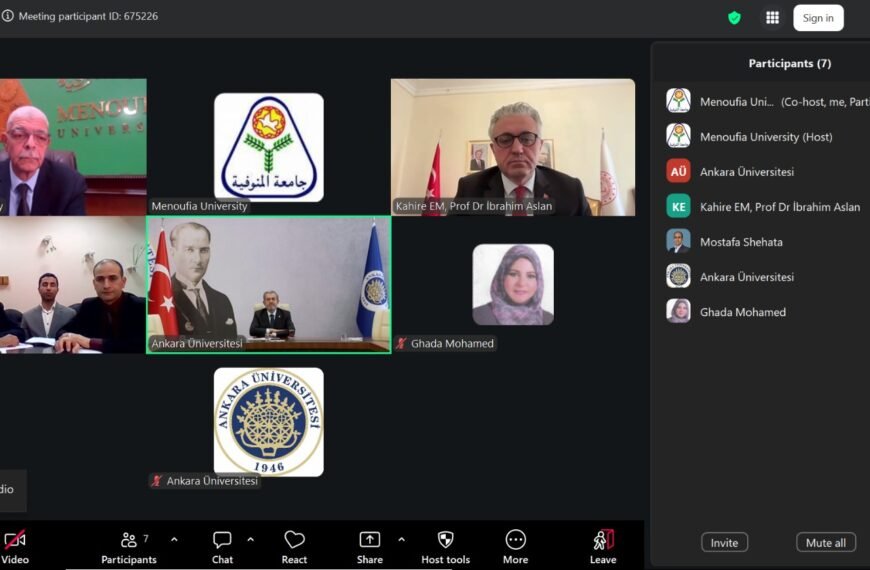Click the Menoufia University (Host) logo avatar

click(678, 137)
